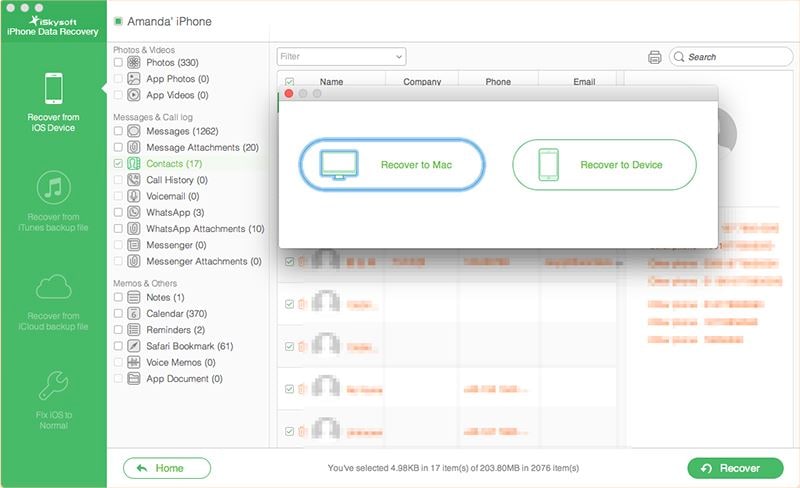Viewport: 800px width, 488px height.
Task: Click the WhatsApp icon
Action: coord(134,212)
